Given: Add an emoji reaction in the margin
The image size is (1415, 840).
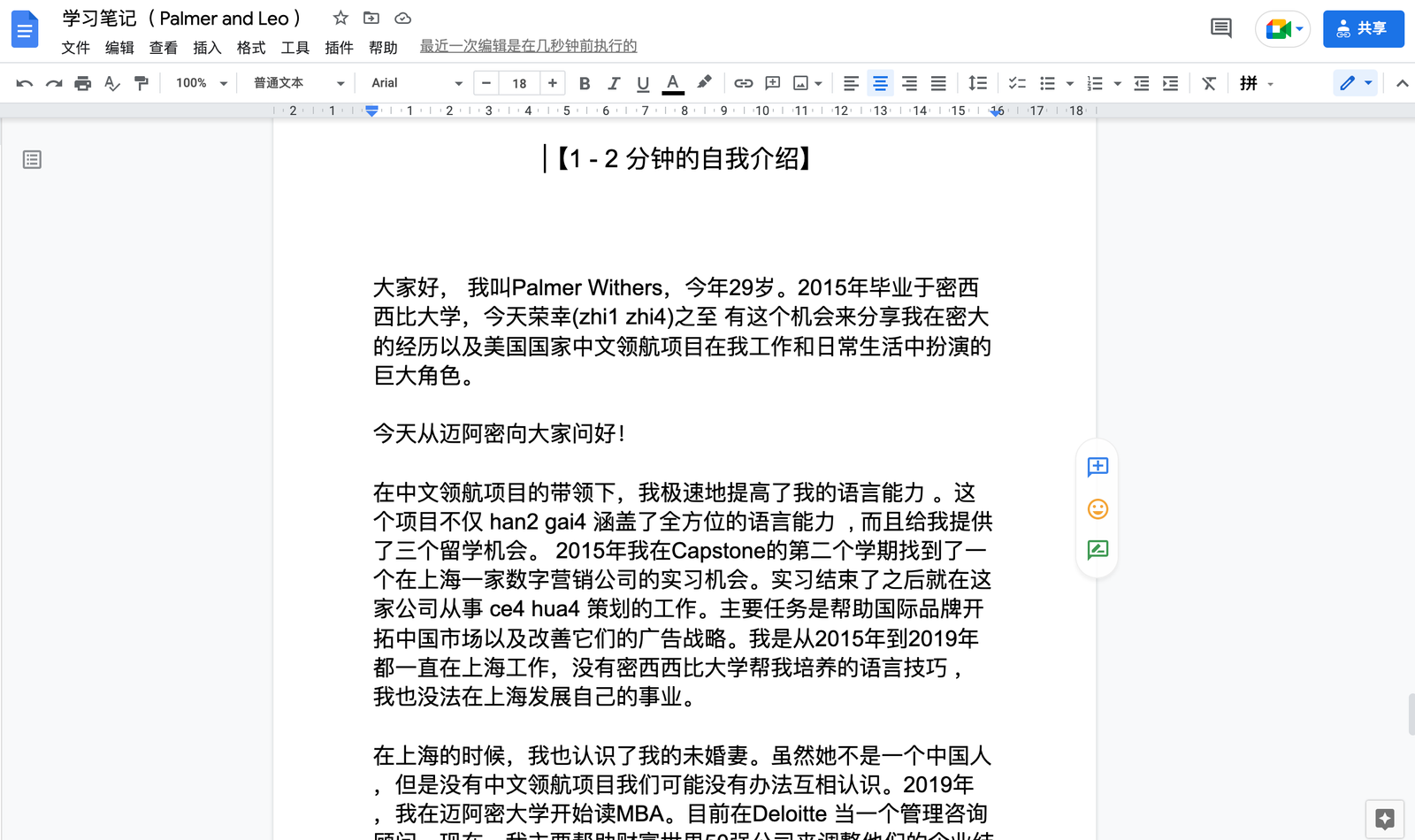Looking at the screenshot, I should (1097, 509).
